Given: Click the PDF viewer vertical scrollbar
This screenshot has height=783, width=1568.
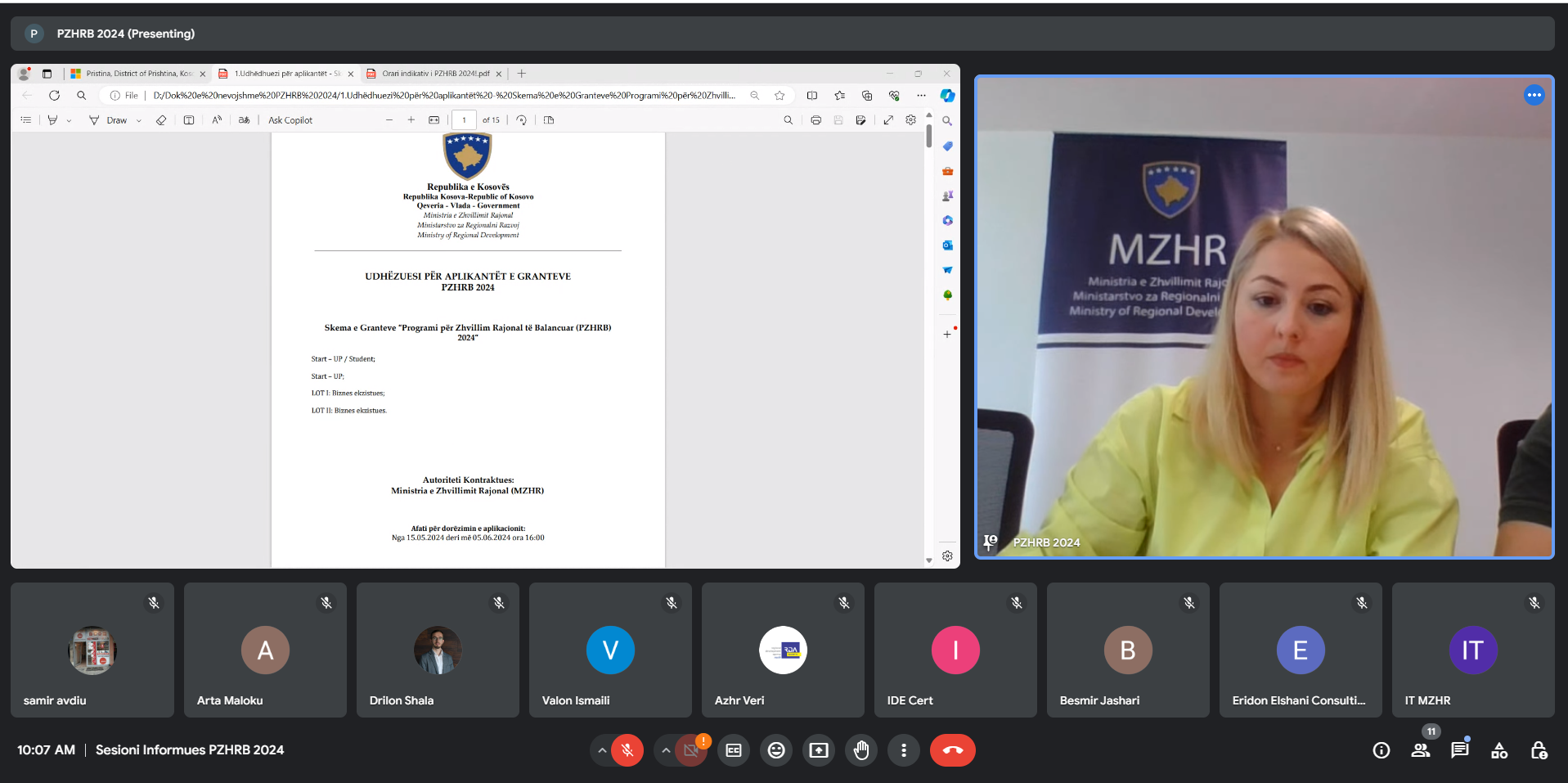Looking at the screenshot, I should coord(929,327).
